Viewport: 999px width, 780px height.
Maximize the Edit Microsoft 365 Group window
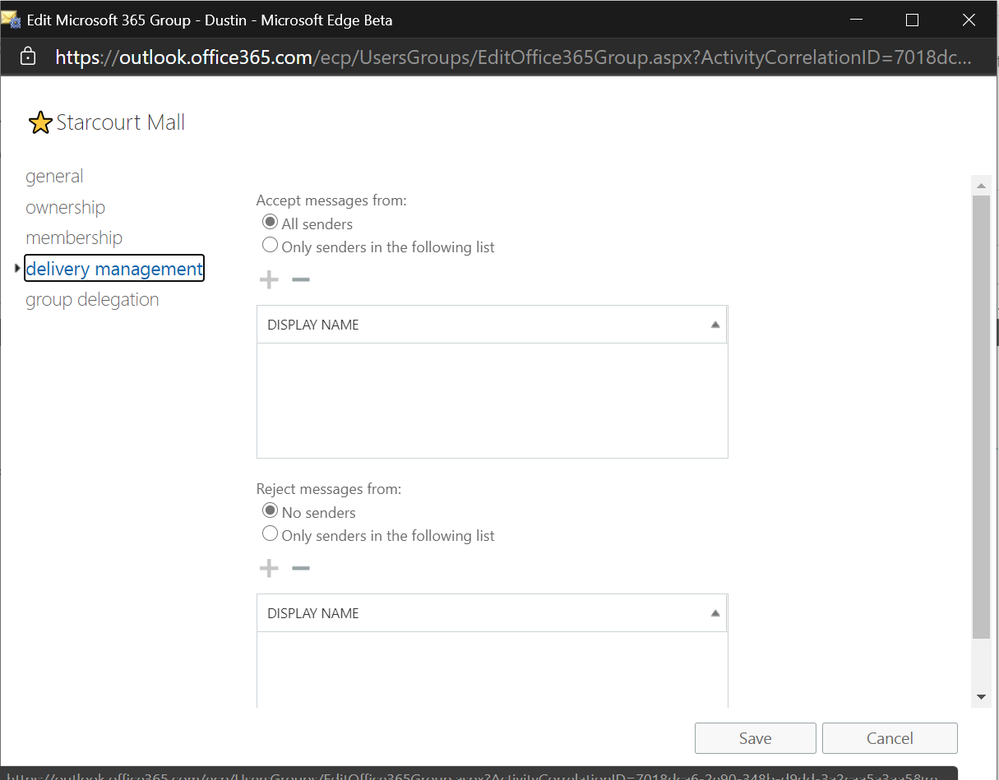[912, 20]
